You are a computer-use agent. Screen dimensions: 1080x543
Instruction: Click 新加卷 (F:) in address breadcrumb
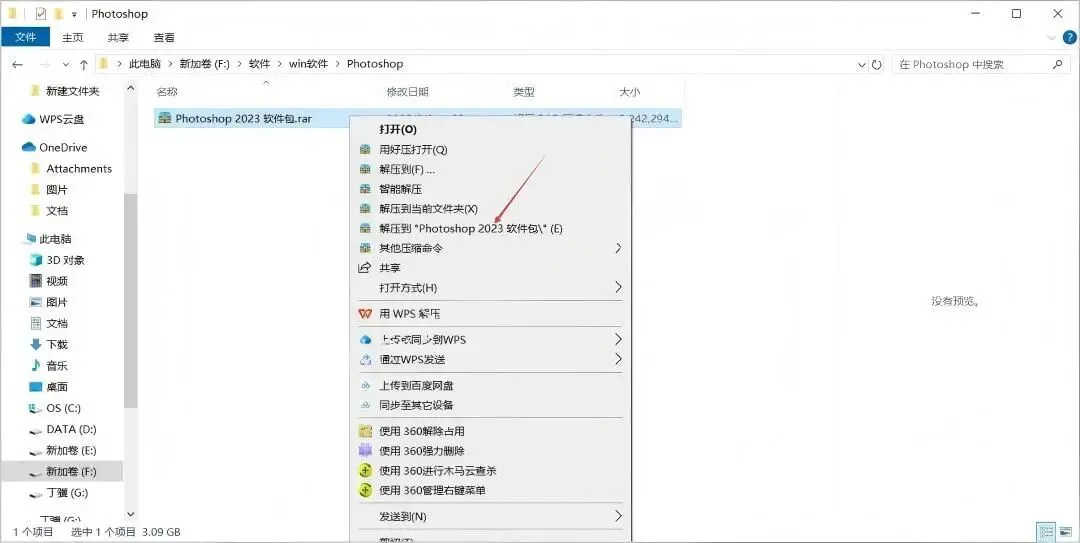click(205, 63)
